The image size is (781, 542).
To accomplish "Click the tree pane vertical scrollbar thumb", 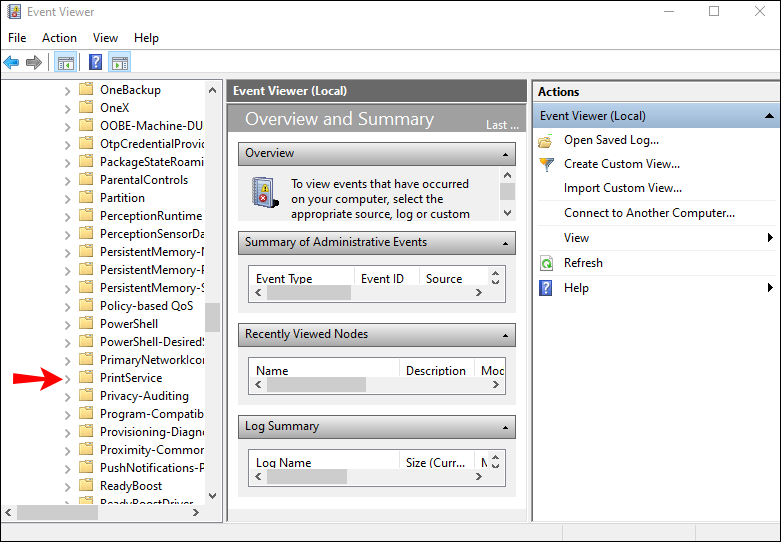I will [212, 316].
